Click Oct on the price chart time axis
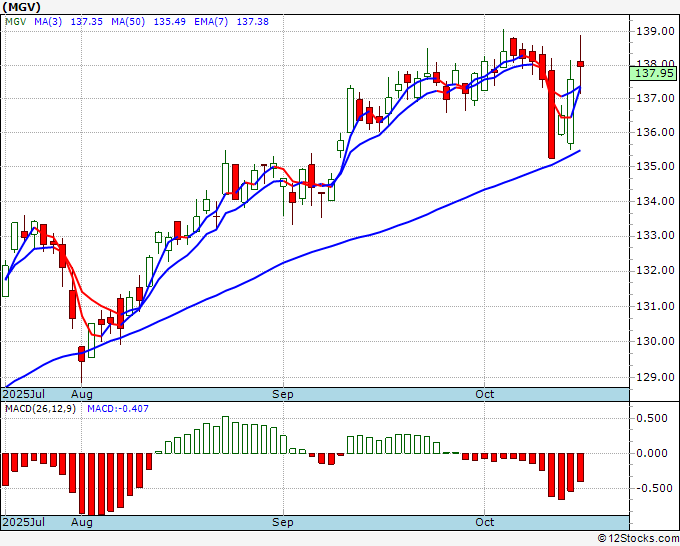Viewport: 680px width, 546px height. 484,394
